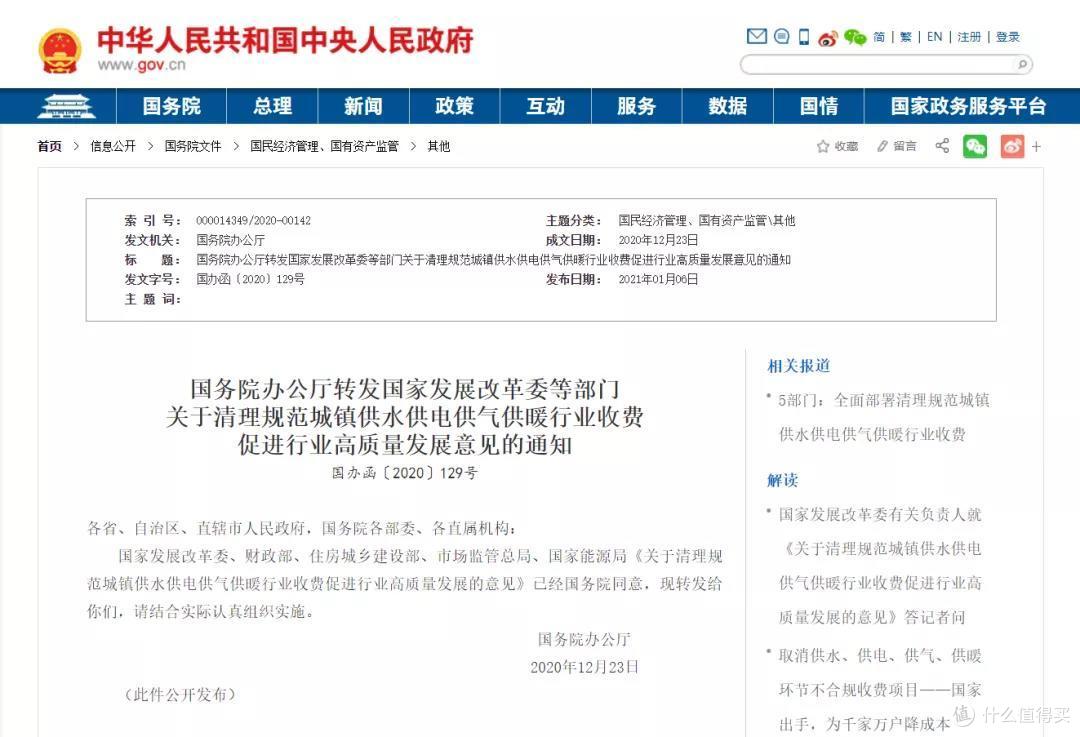Image resolution: width=1080 pixels, height=737 pixels.
Task: Open the 新闻 menu
Action: coord(363,106)
